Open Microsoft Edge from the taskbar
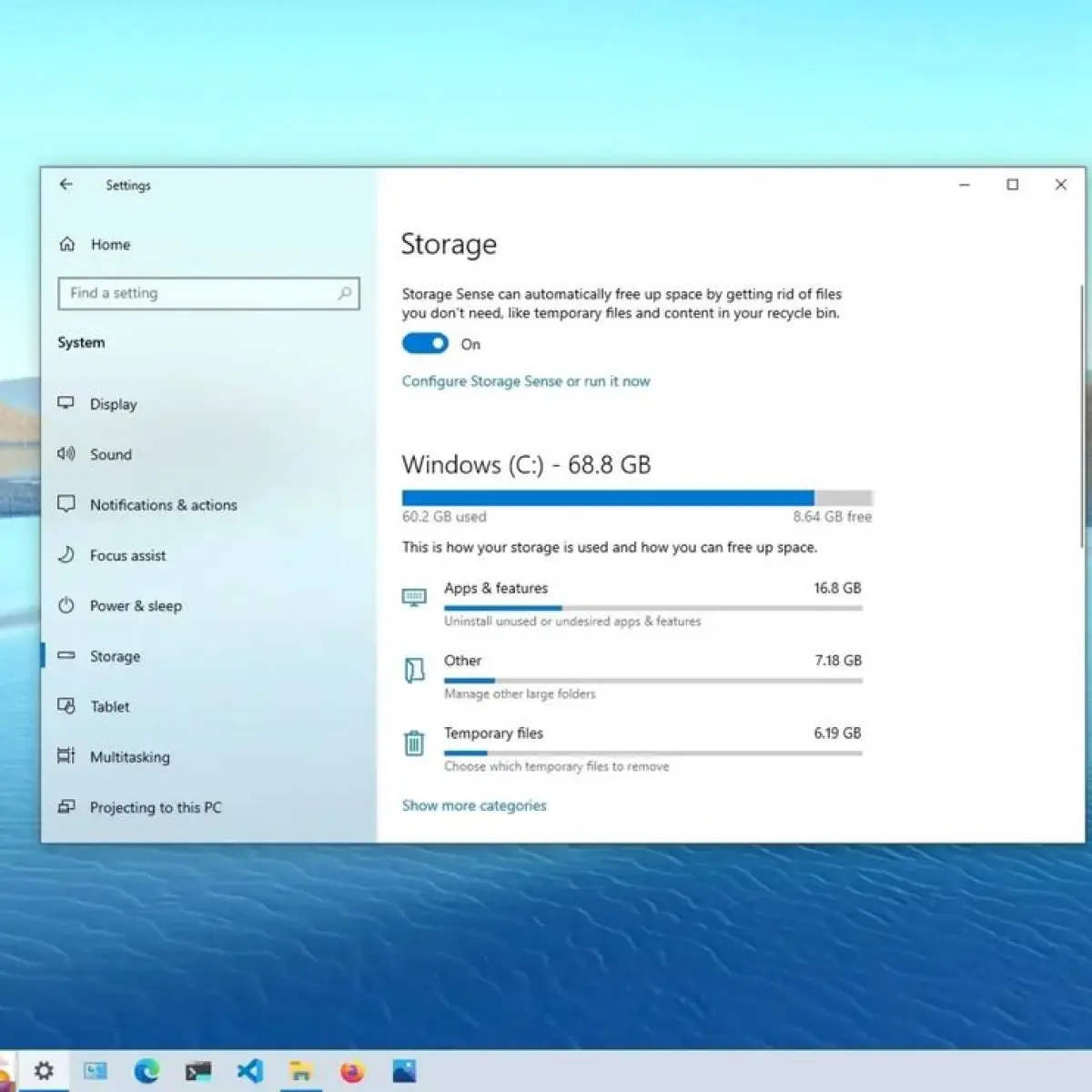 (x=147, y=1071)
